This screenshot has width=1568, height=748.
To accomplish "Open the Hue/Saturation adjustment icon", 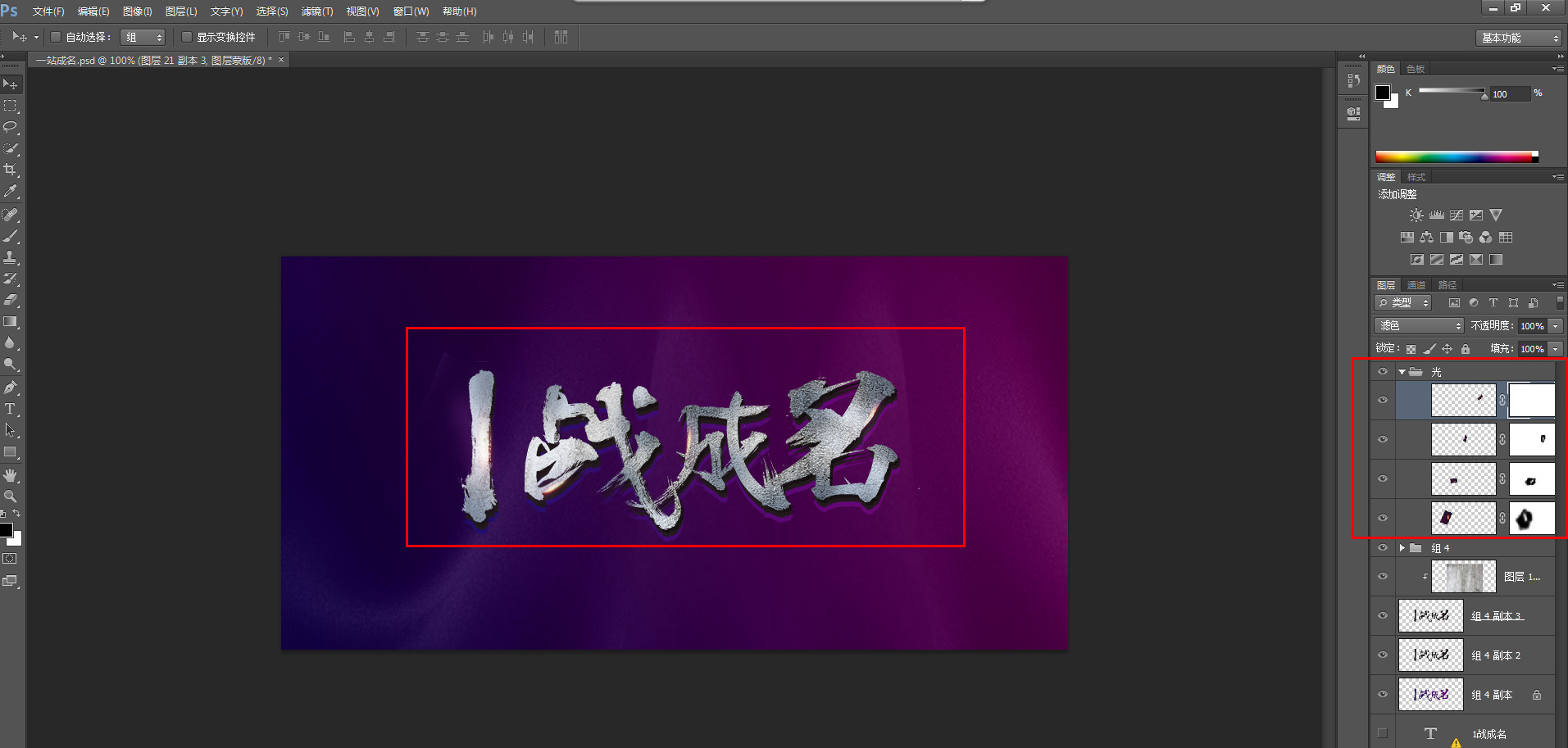I will [x=1407, y=237].
